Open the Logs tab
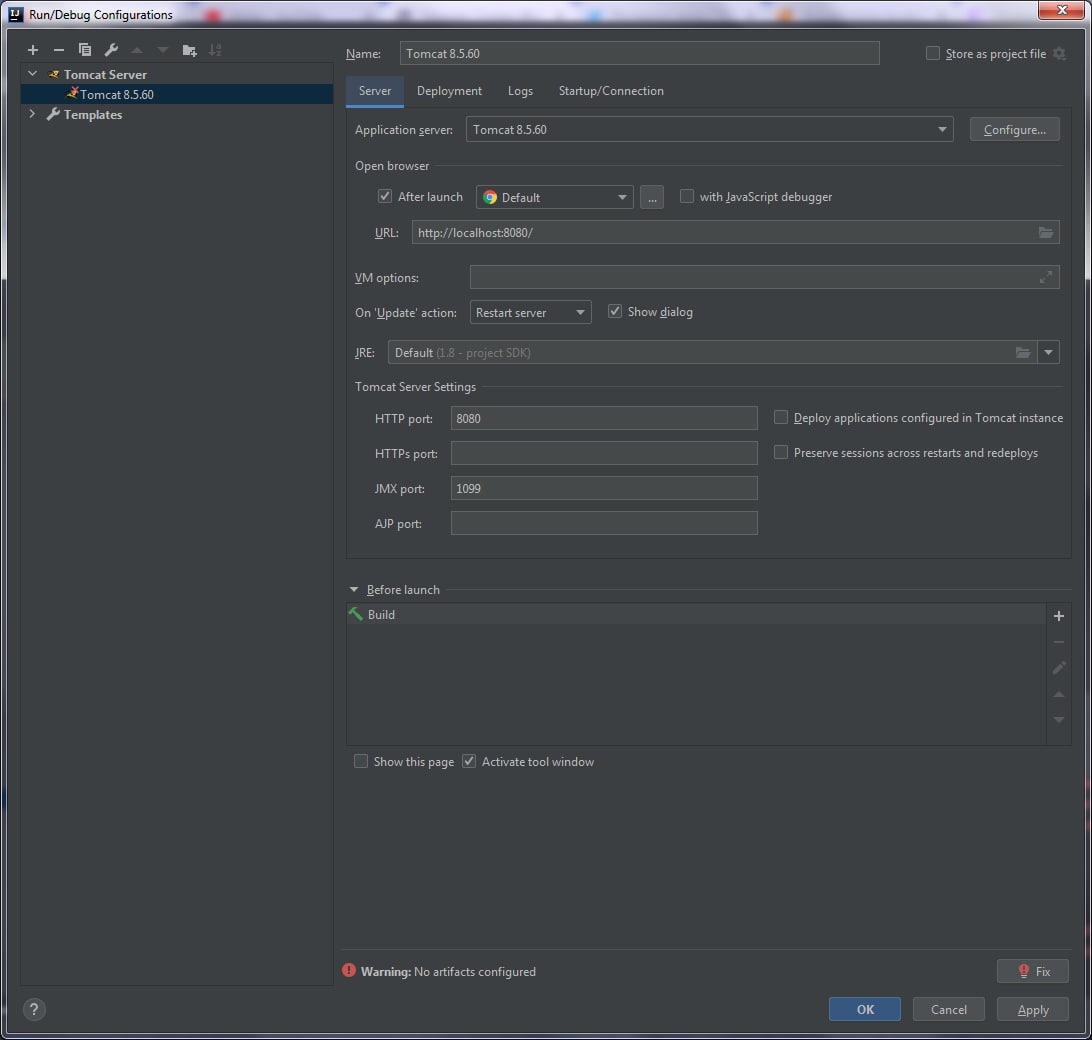Image resolution: width=1092 pixels, height=1040 pixels. pyautogui.click(x=520, y=91)
